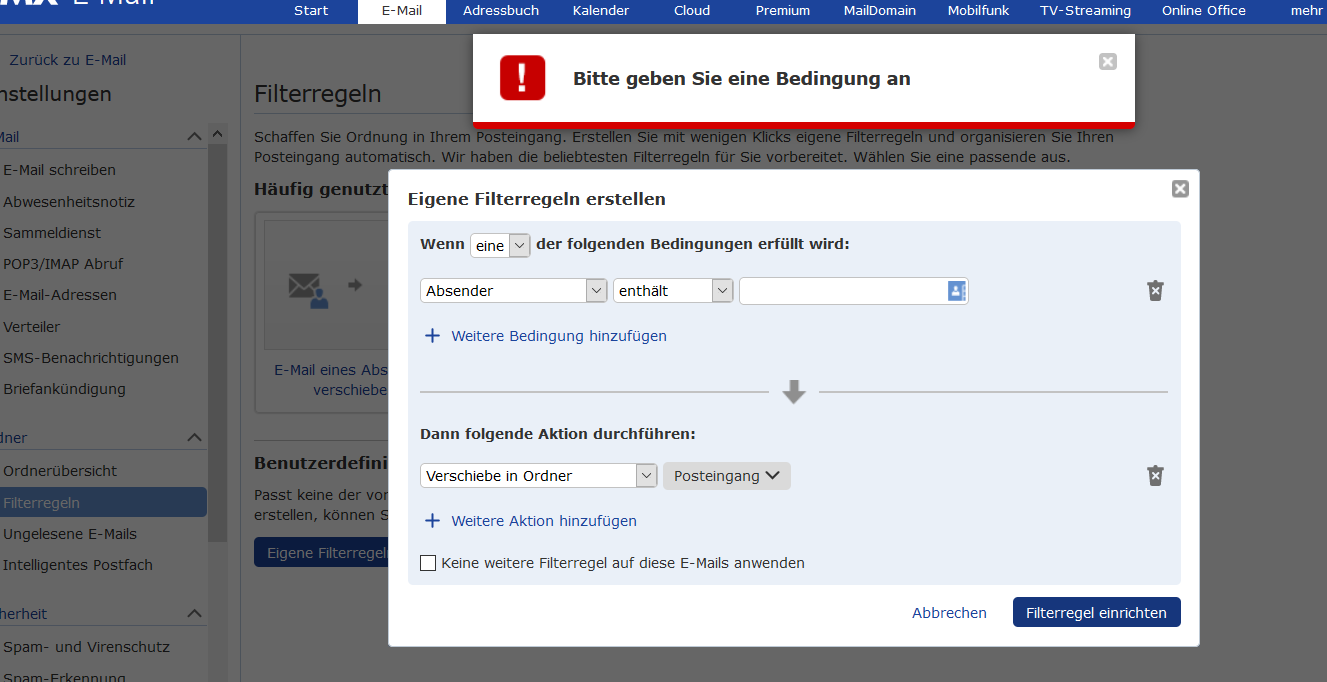Collapse the Sicherheit settings section
The height and width of the screenshot is (682, 1327).
click(194, 613)
